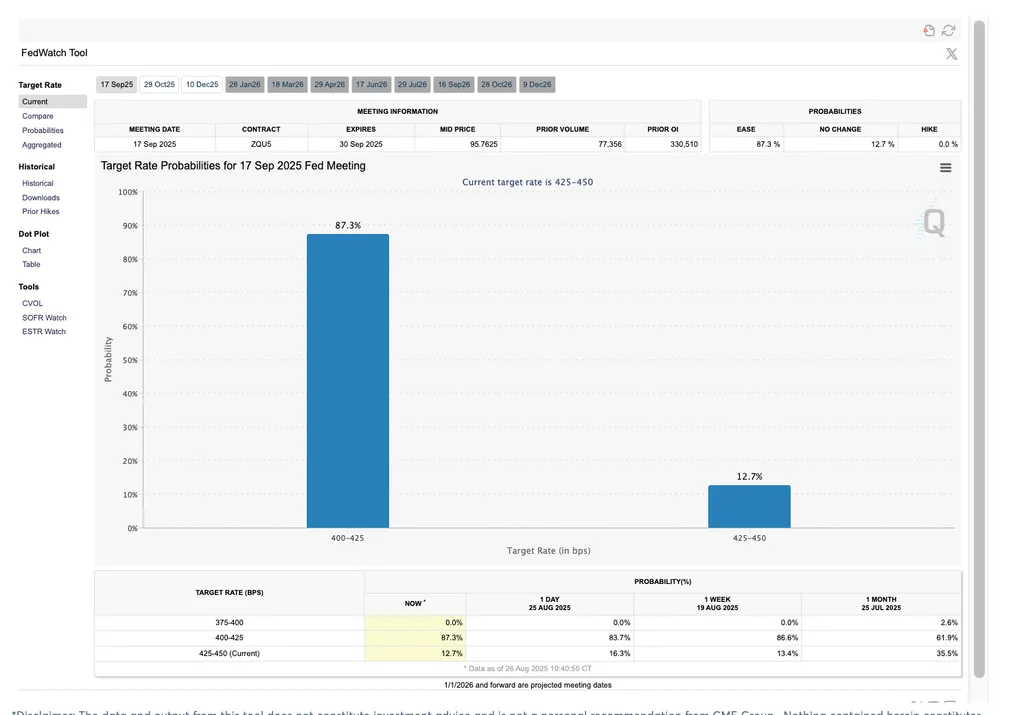Screen dimensions: 1024x715
Task: Select the 10 Dec25 meeting tab
Action: coord(202,84)
